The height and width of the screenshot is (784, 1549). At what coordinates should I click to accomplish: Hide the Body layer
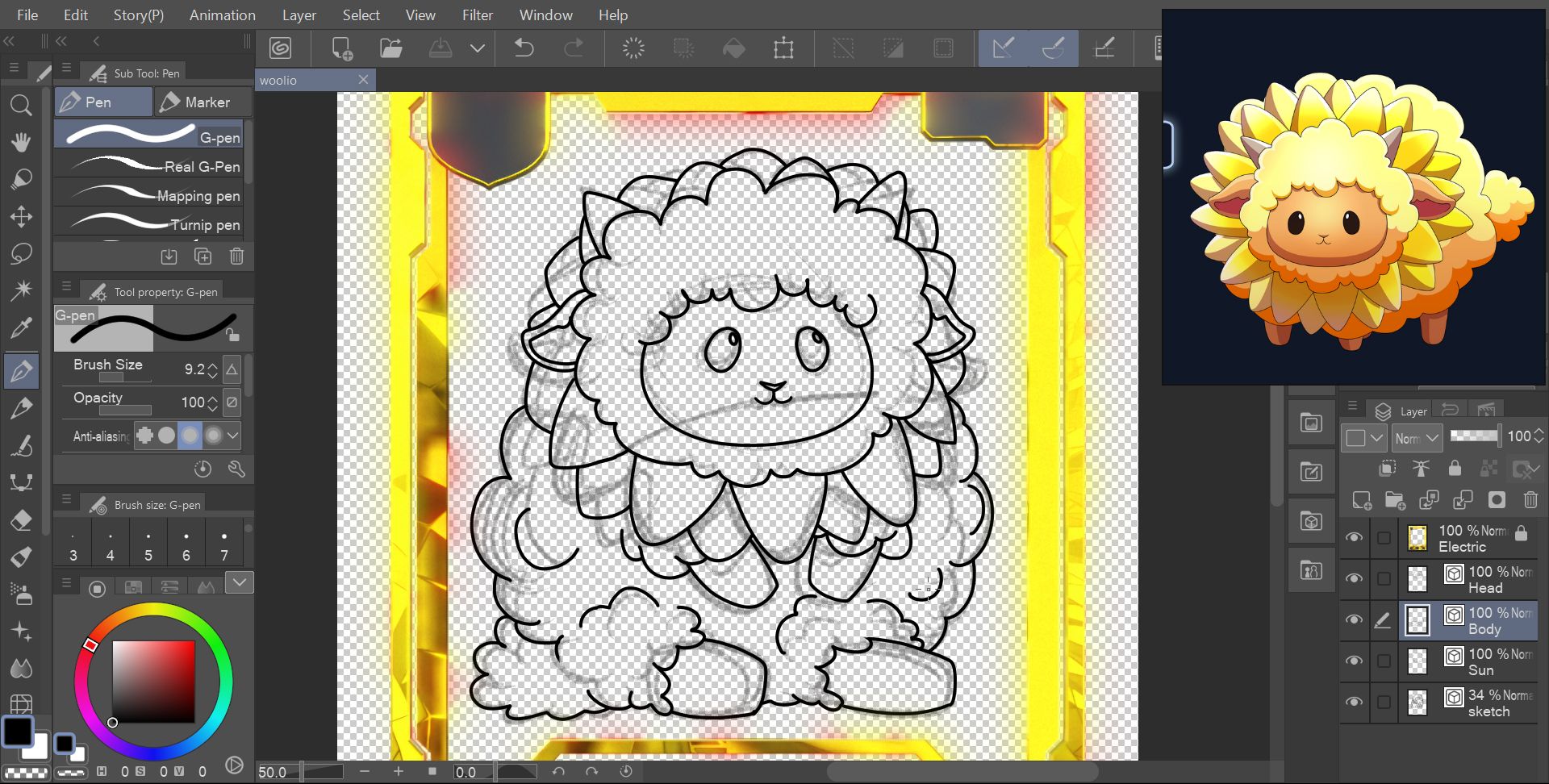[x=1354, y=619]
